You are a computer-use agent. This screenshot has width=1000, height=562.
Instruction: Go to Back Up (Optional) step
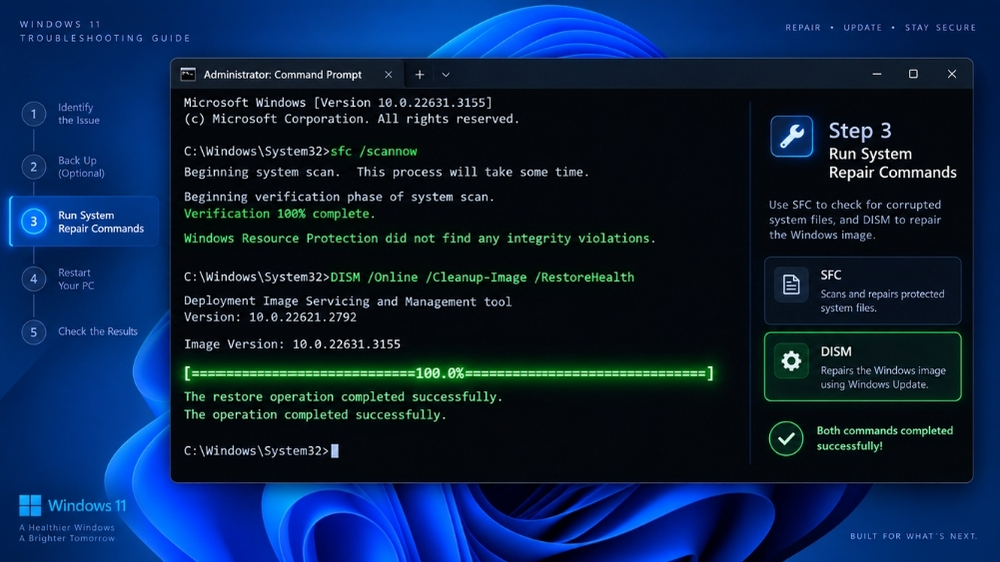(x=81, y=166)
